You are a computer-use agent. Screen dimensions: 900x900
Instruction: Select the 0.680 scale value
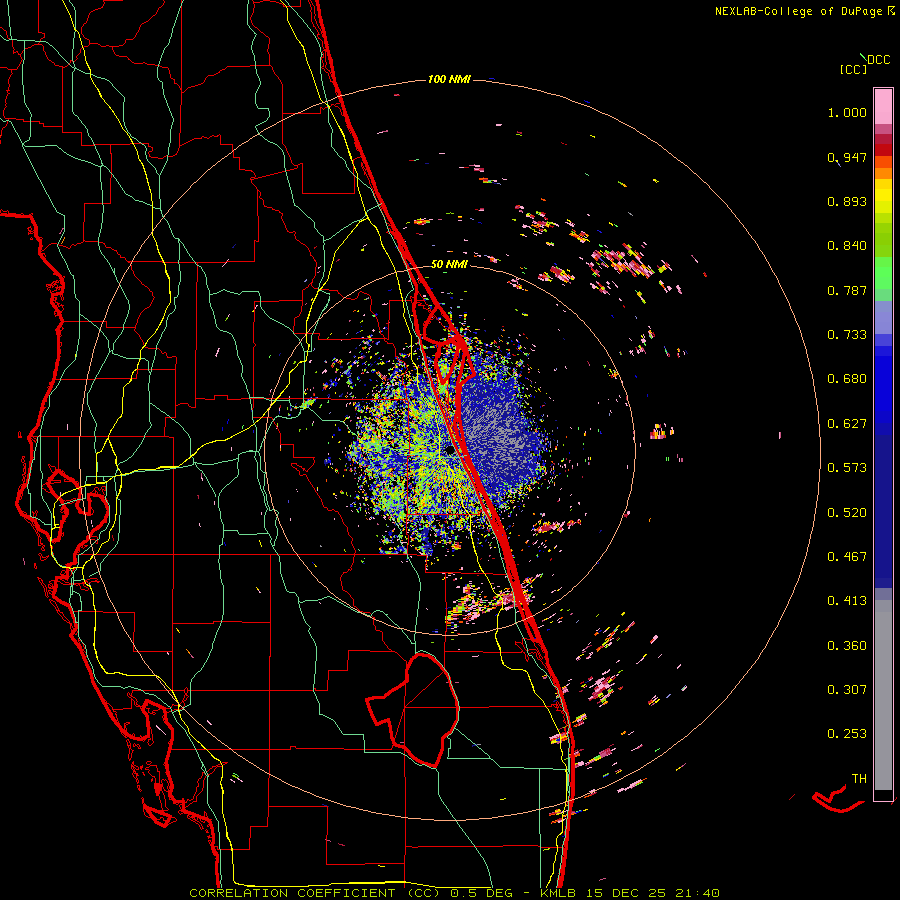(847, 379)
